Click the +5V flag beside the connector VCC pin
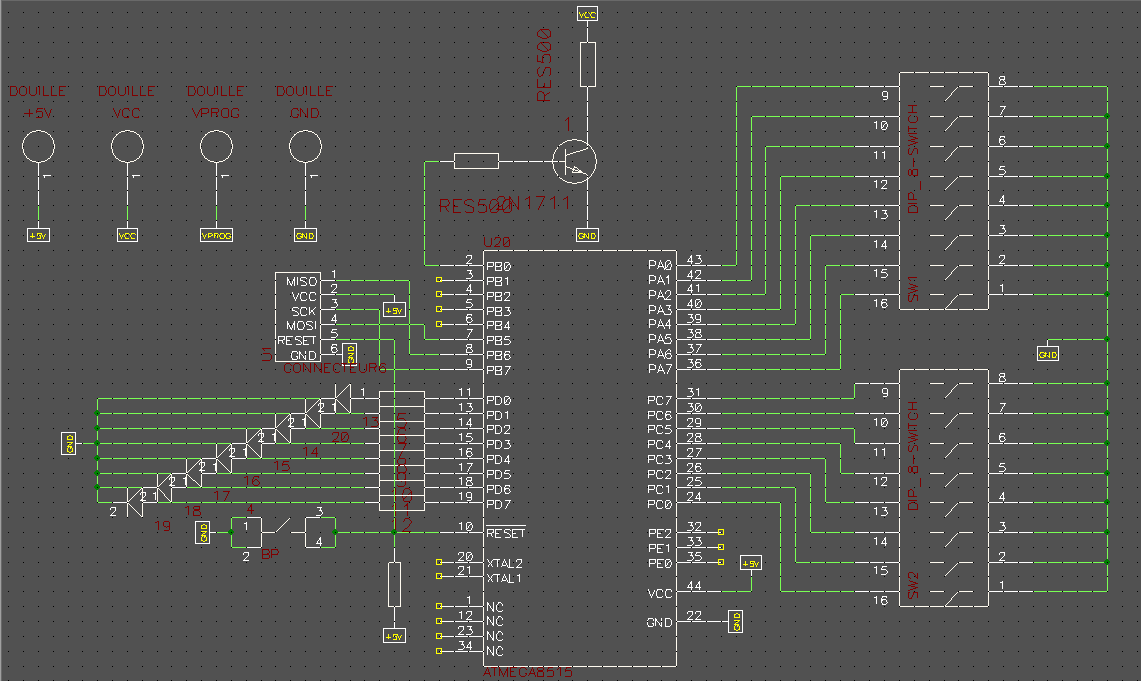The height and width of the screenshot is (681, 1141). [x=394, y=311]
